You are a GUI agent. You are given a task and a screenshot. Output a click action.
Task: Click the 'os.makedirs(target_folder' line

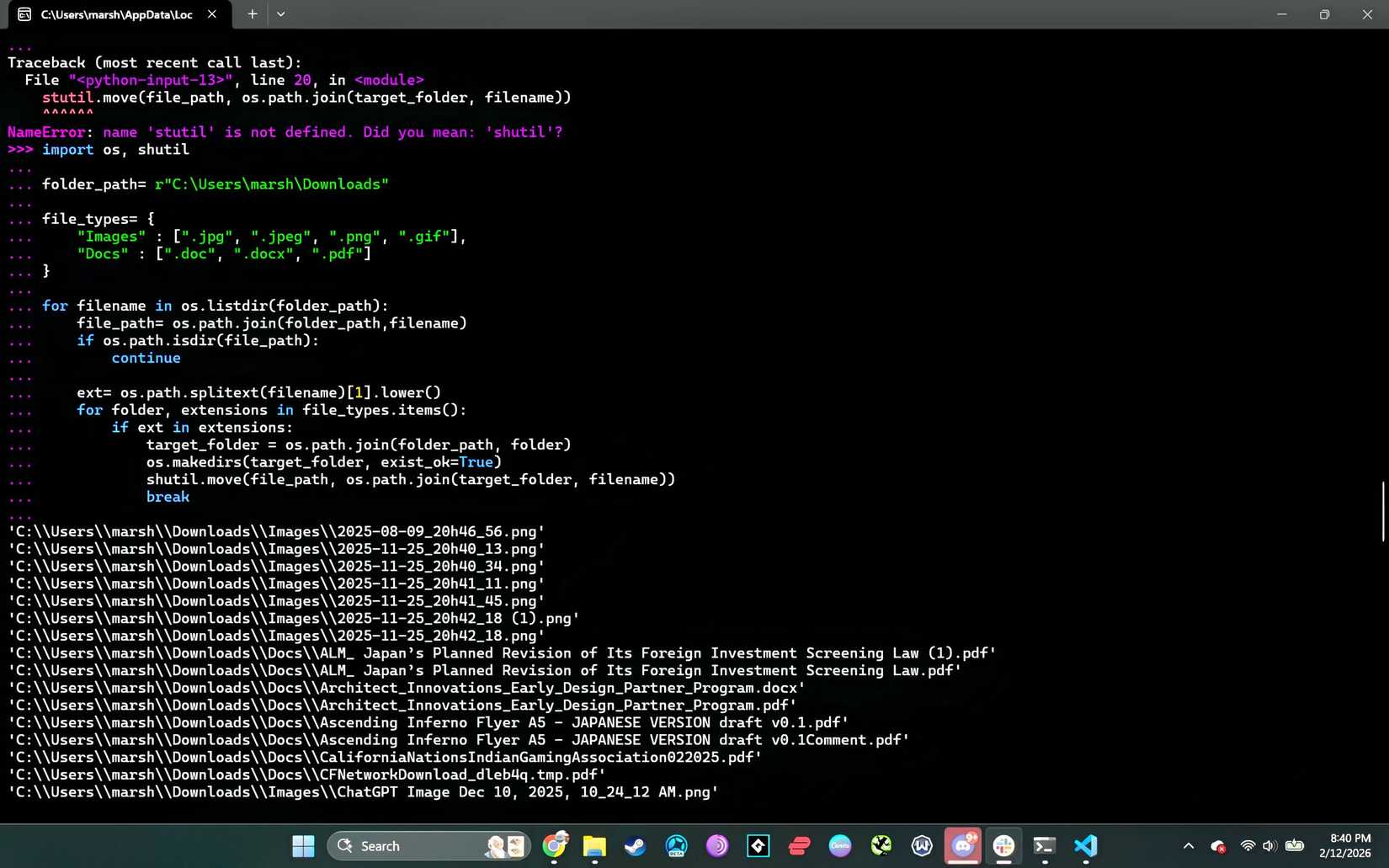pos(324,462)
